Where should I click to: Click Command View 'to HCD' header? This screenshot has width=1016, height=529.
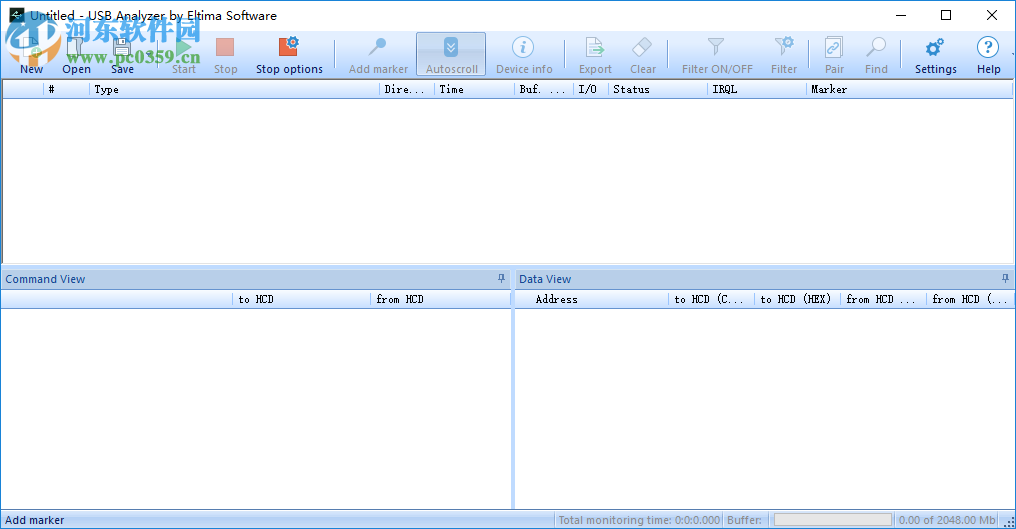click(301, 299)
